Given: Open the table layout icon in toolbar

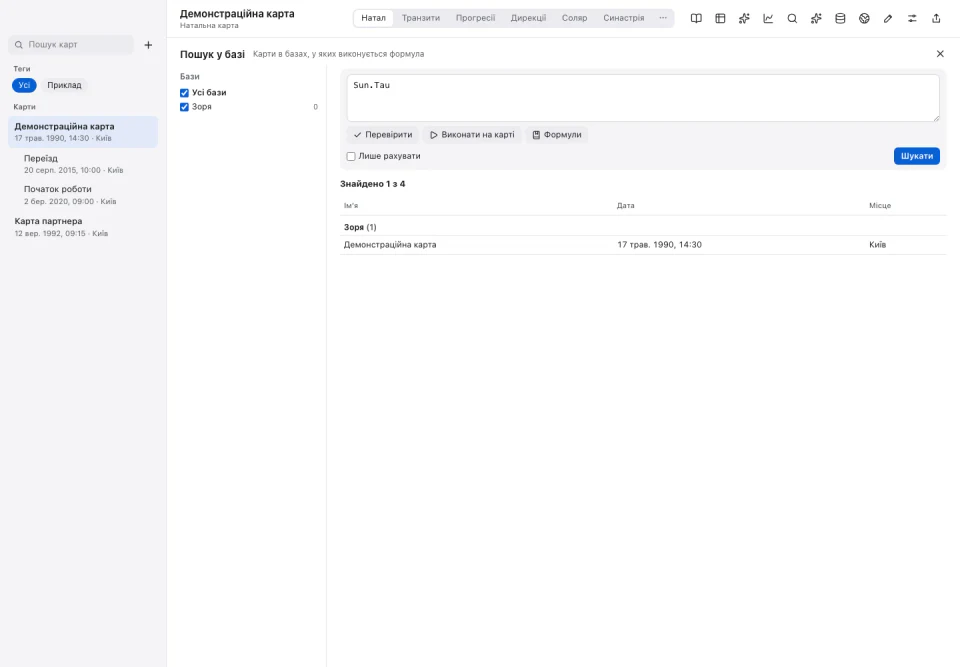Looking at the screenshot, I should click(720, 18).
